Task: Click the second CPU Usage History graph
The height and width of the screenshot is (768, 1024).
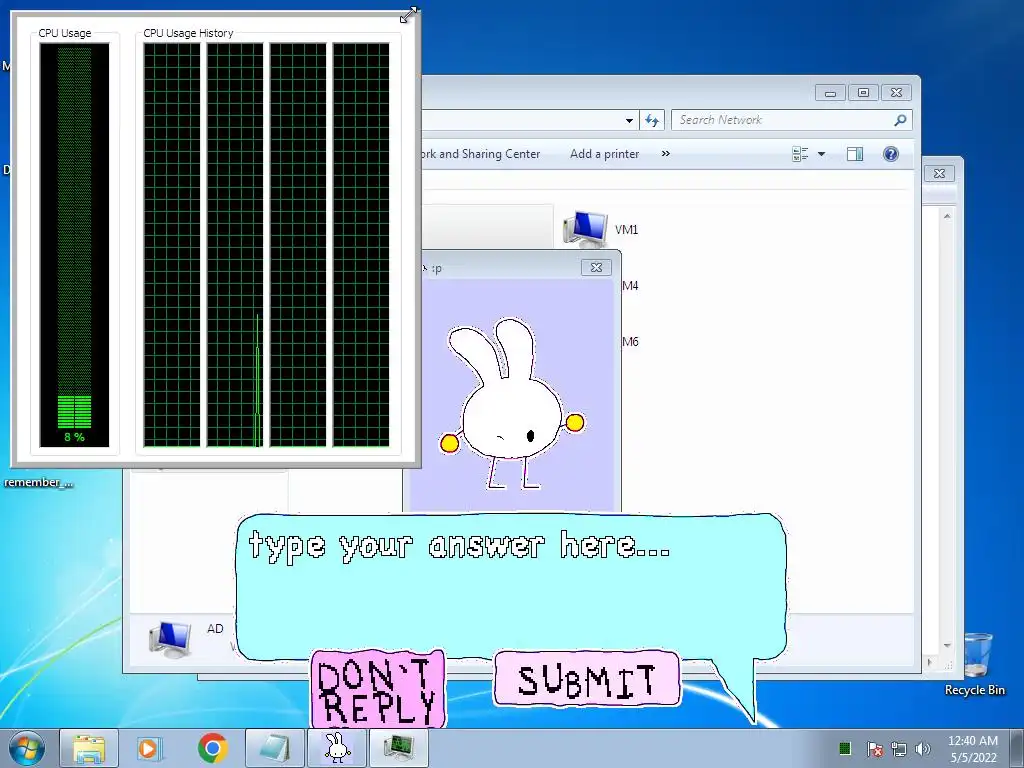Action: 235,245
